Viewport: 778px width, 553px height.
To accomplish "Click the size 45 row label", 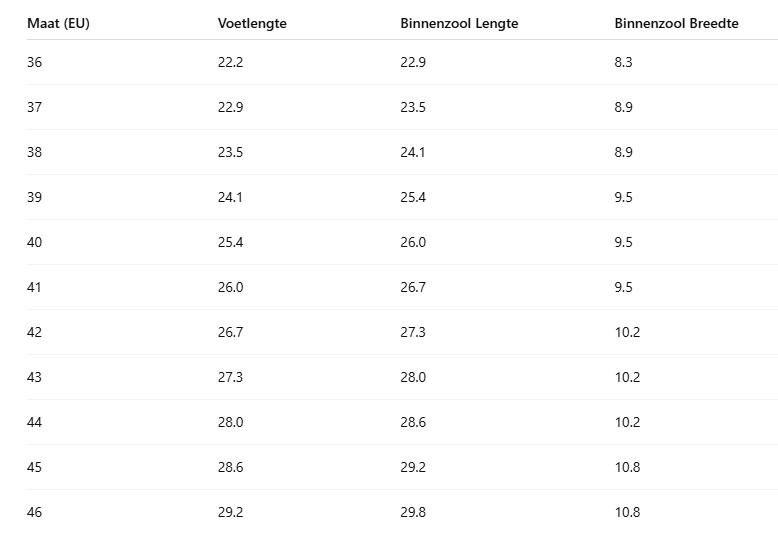I will (35, 467).
